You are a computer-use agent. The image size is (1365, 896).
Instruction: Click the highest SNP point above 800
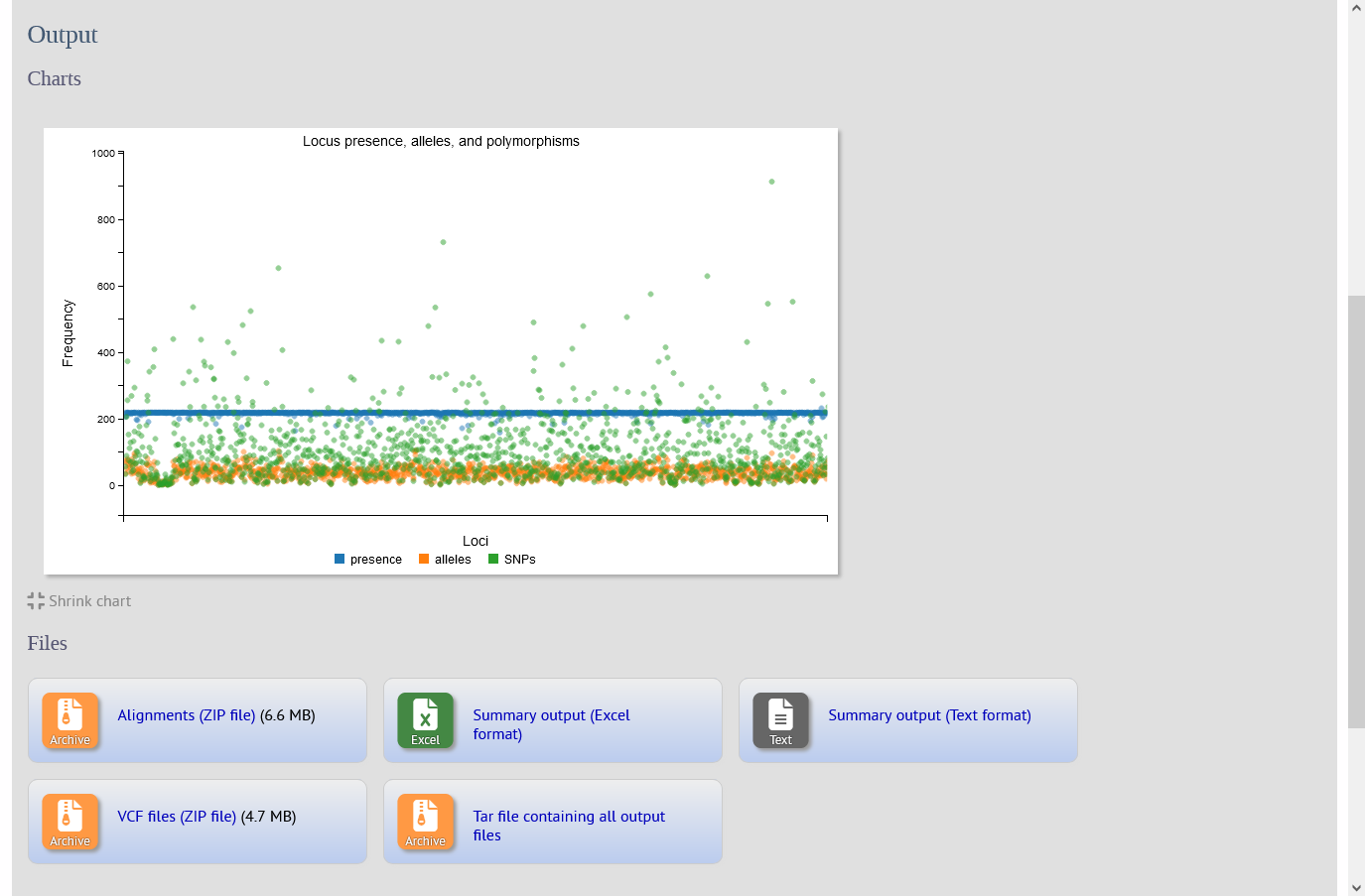click(x=771, y=182)
